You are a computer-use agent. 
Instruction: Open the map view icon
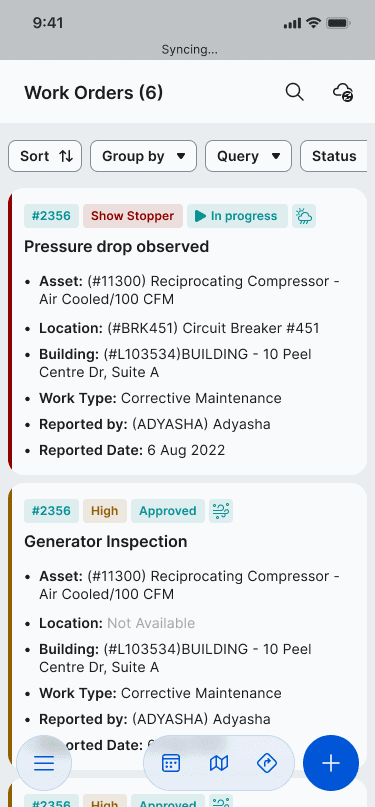click(219, 763)
